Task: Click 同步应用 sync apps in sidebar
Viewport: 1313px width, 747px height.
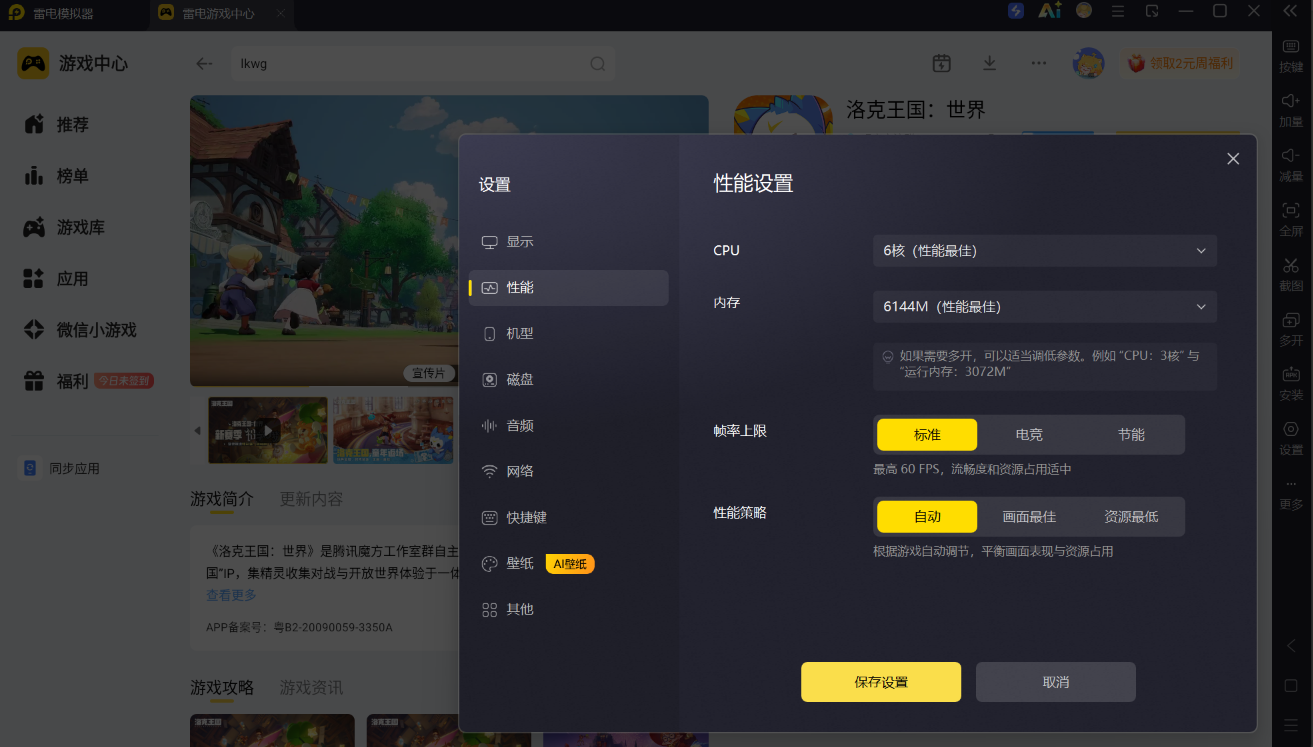Action: pyautogui.click(x=61, y=468)
